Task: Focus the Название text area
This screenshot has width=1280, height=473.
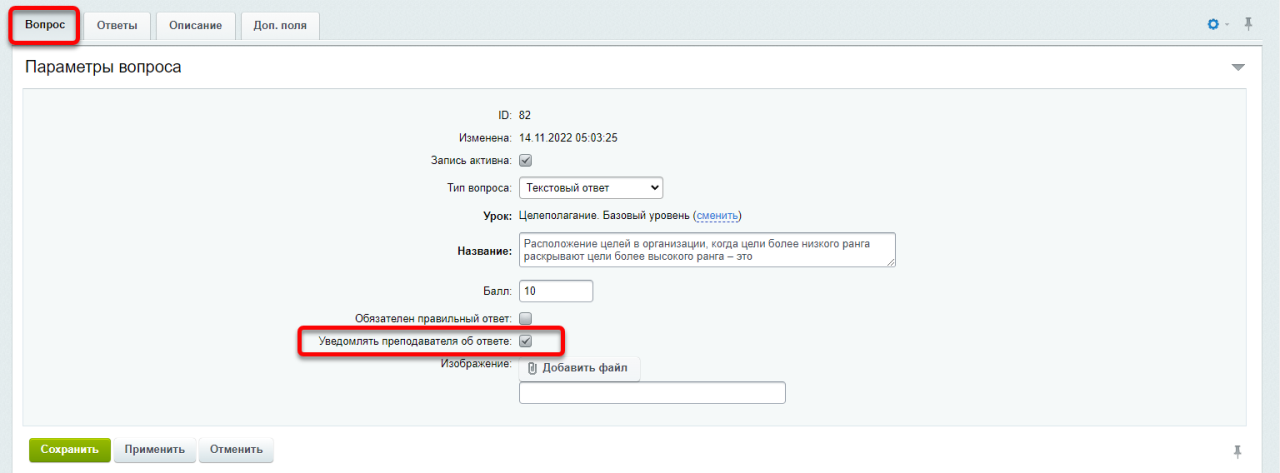Action: [x=707, y=250]
